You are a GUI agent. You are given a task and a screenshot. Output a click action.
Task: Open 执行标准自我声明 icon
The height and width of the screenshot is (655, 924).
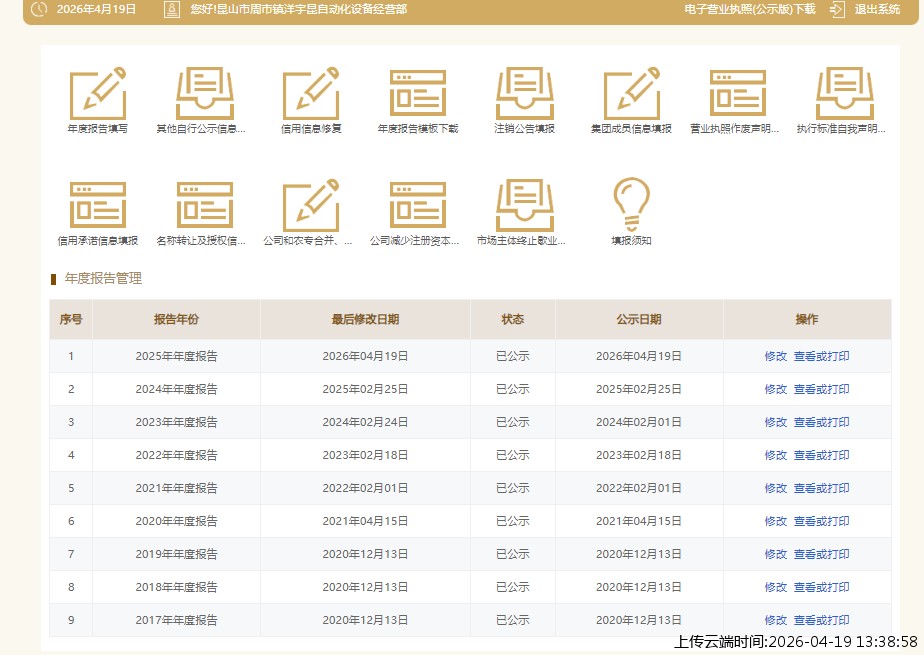coord(843,94)
